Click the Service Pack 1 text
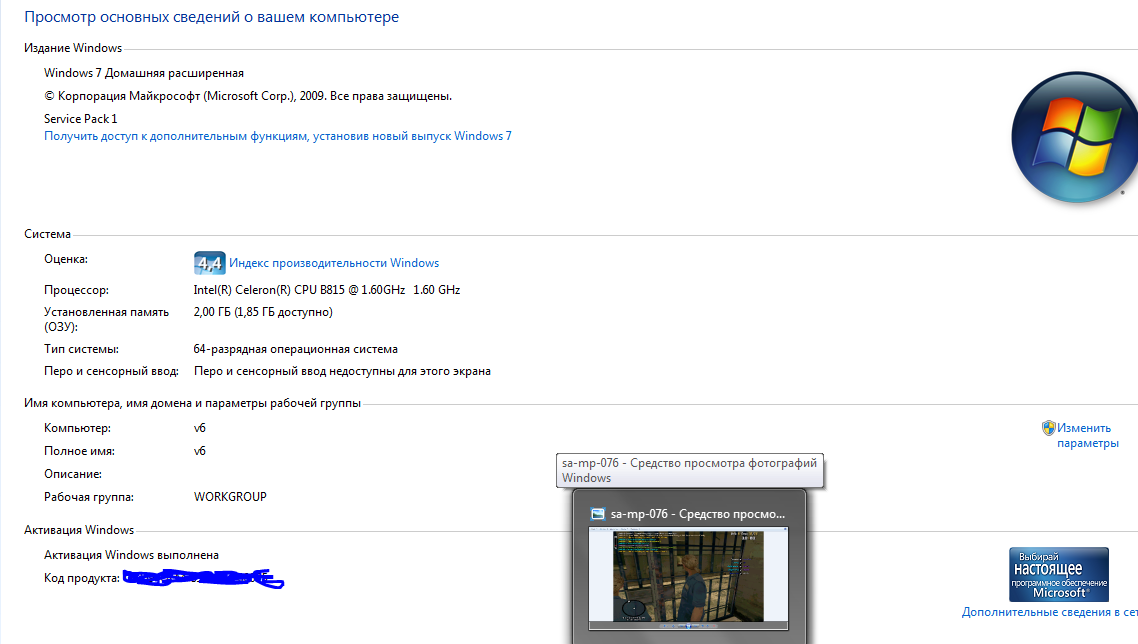Viewport: 1138px width, 644px height. 81,118
